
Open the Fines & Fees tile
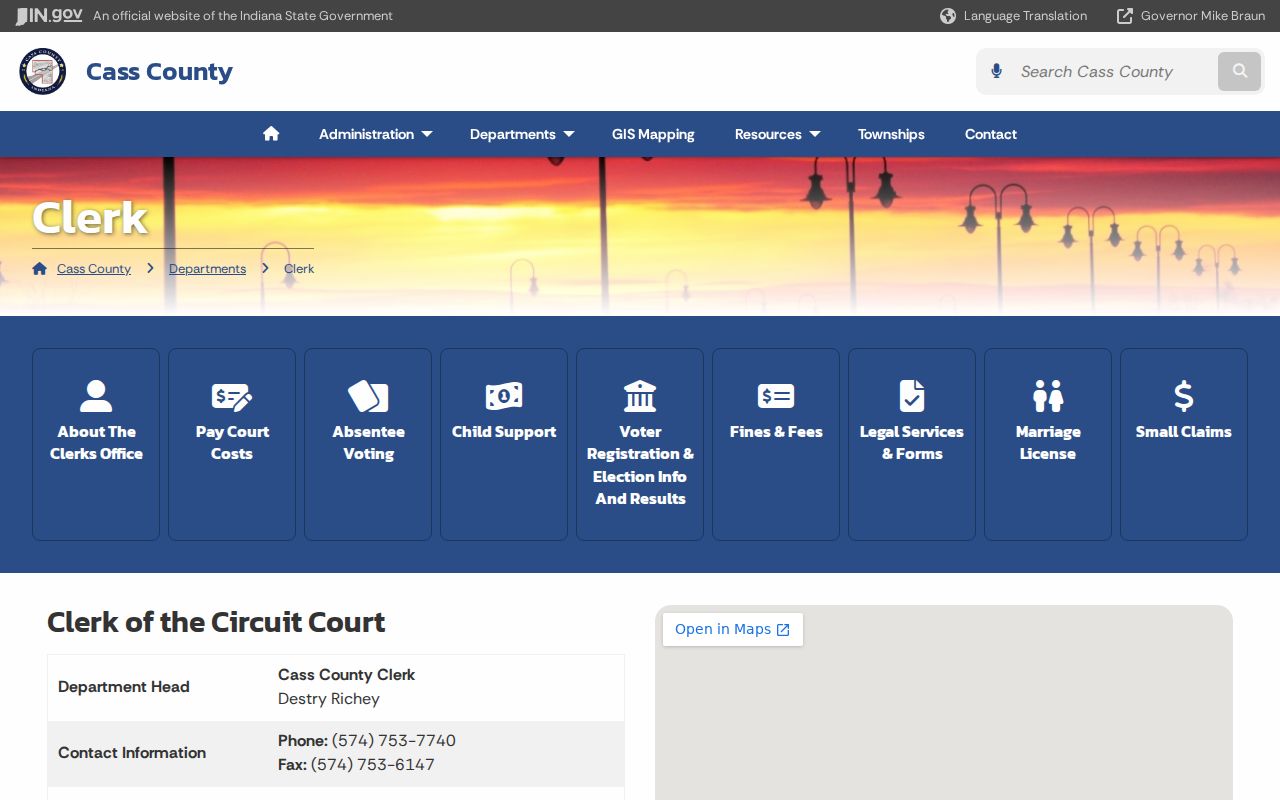(776, 444)
